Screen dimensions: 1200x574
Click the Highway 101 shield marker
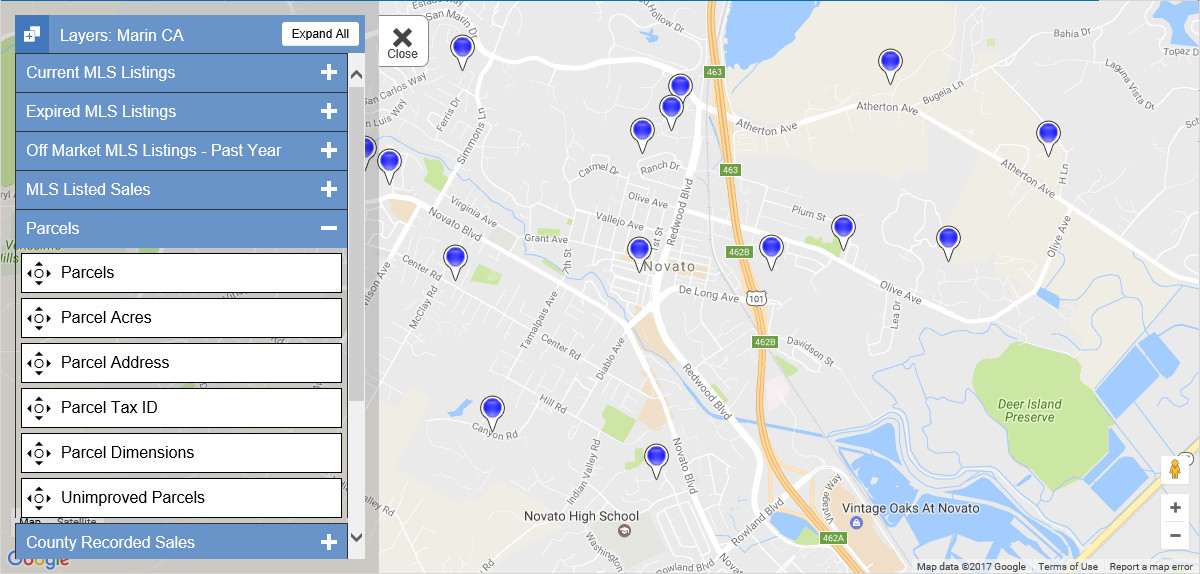757,298
